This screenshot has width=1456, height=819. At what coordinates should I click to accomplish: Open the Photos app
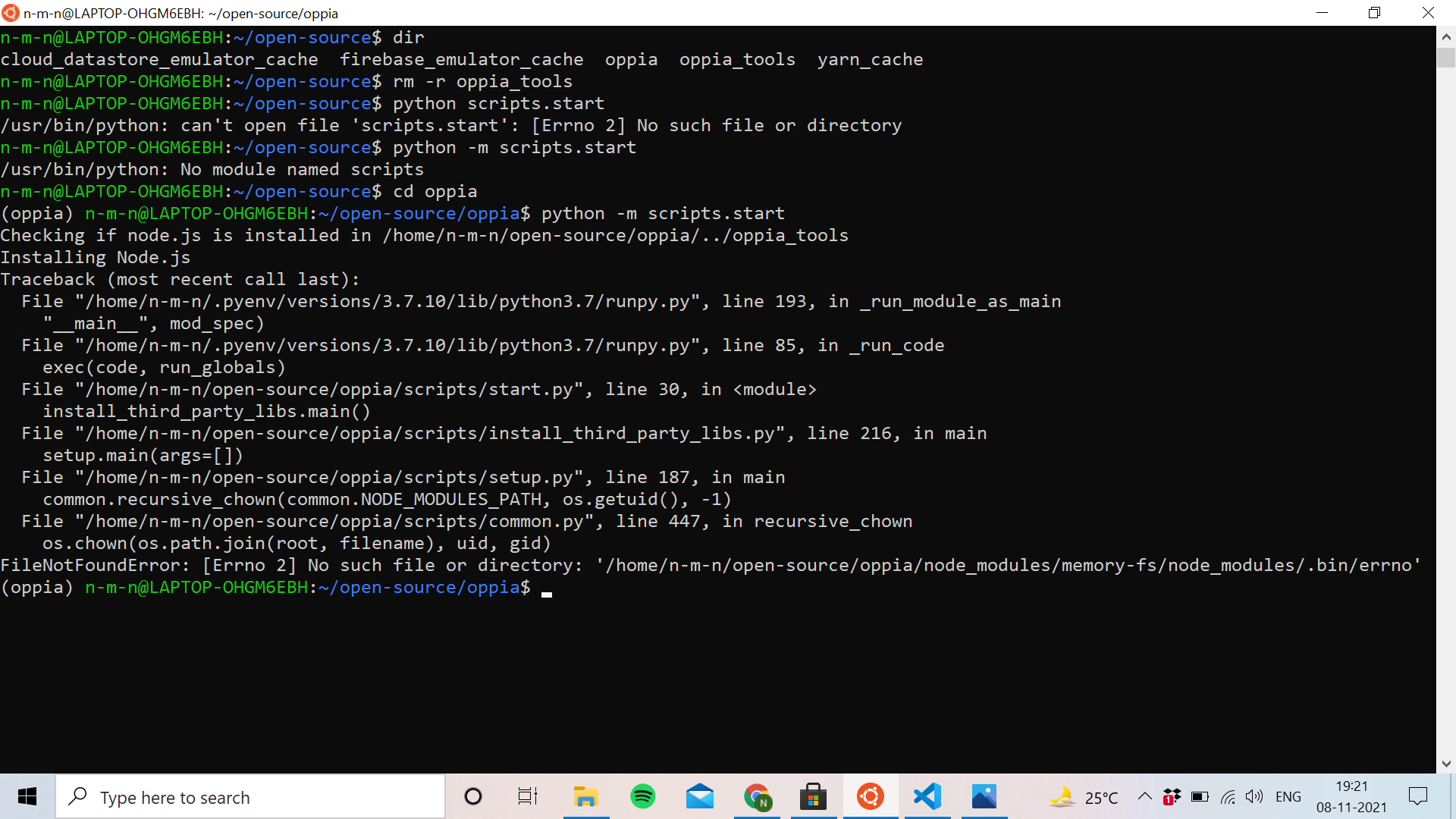coord(984,796)
